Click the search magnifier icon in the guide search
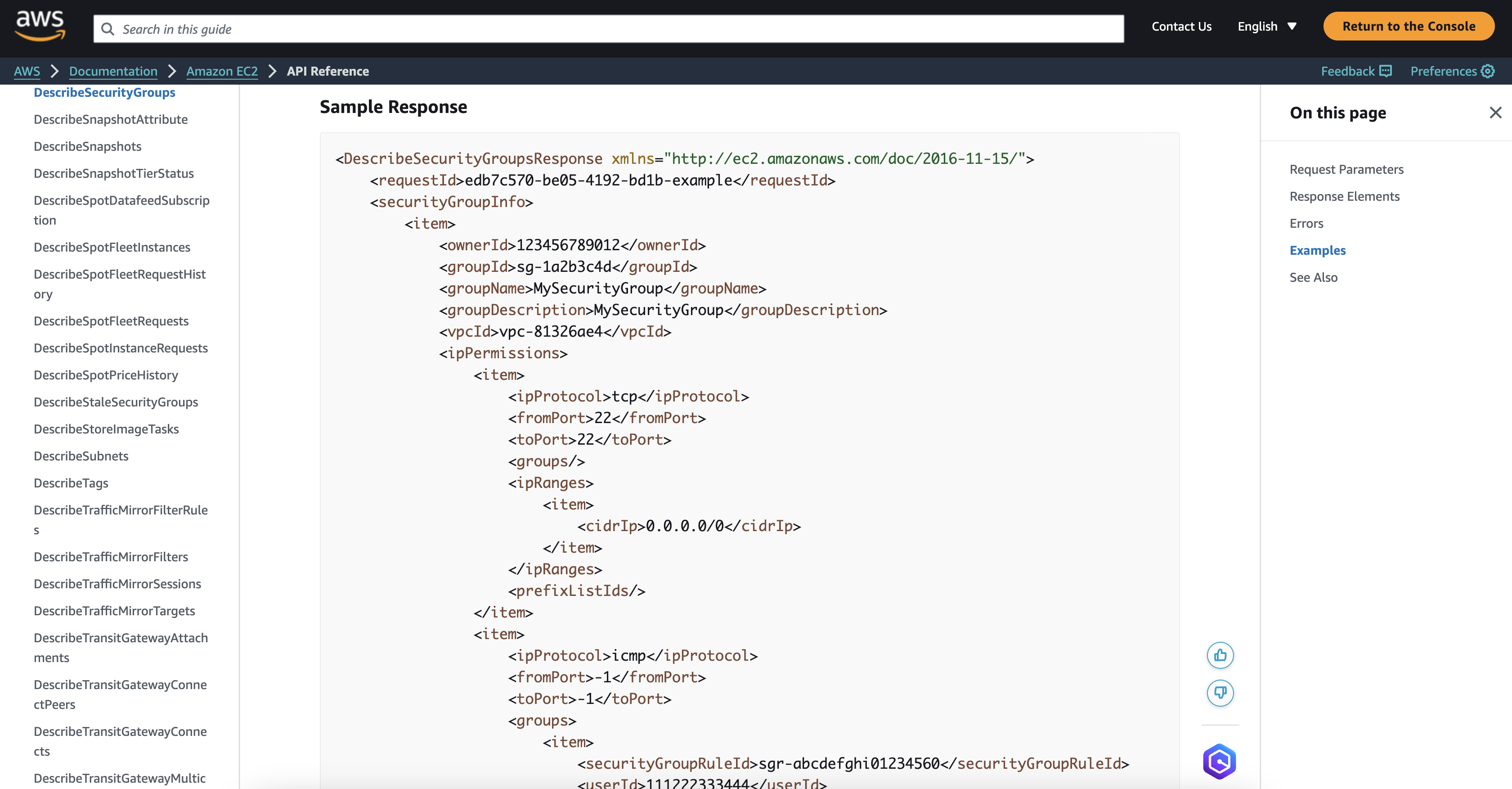This screenshot has width=1512, height=789. coord(108,28)
